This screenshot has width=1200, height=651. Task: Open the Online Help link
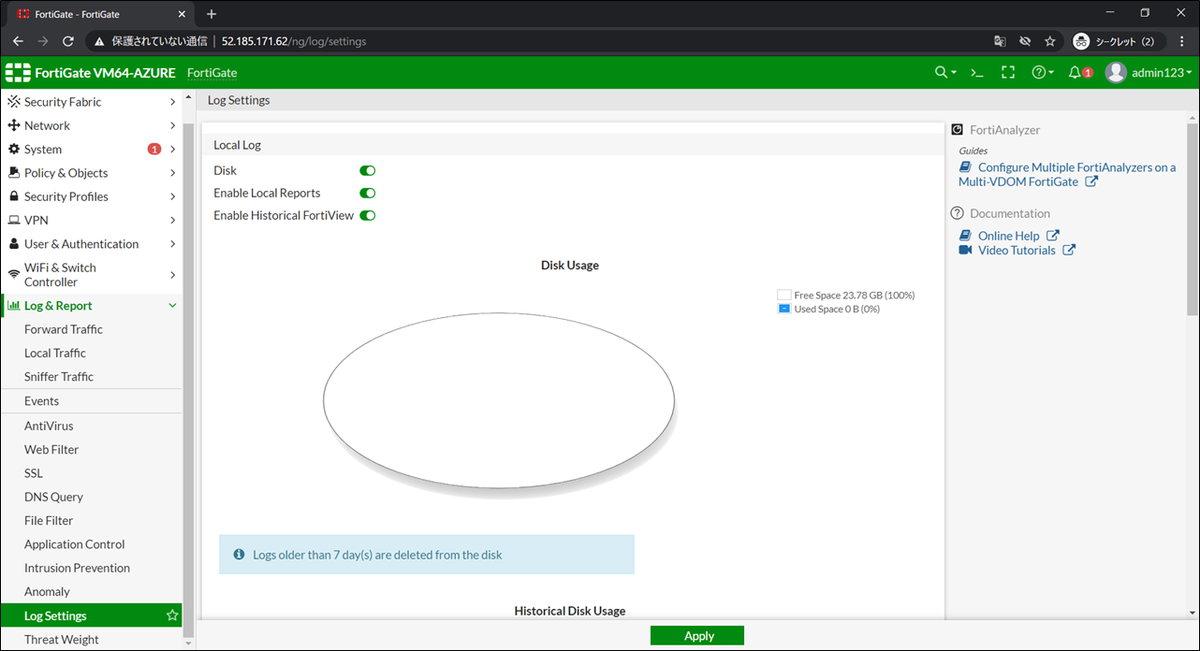pyautogui.click(x=1008, y=236)
